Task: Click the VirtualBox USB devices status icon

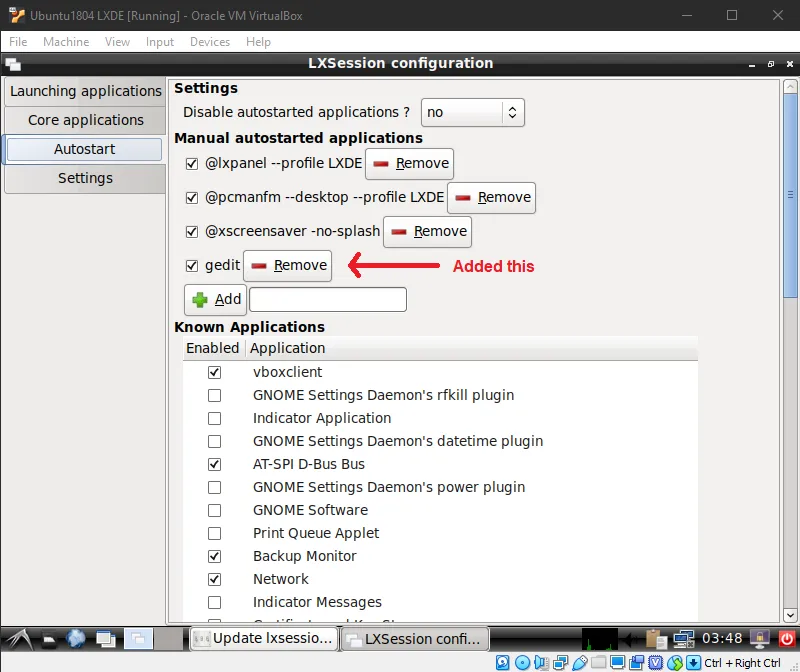Action: pyautogui.click(x=580, y=663)
